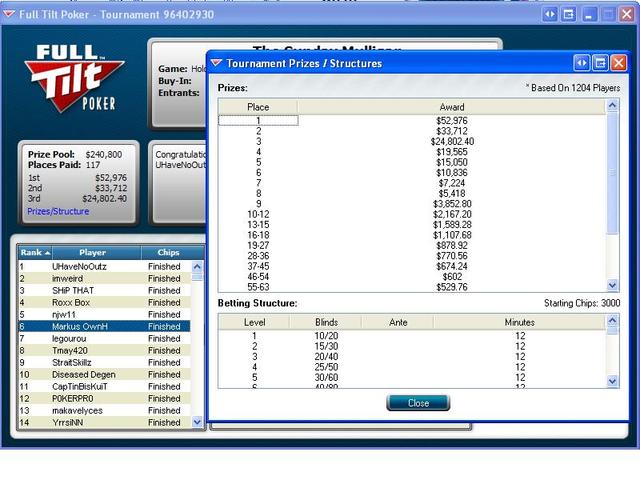Select player CapTinBisKuiT row

(x=104, y=387)
